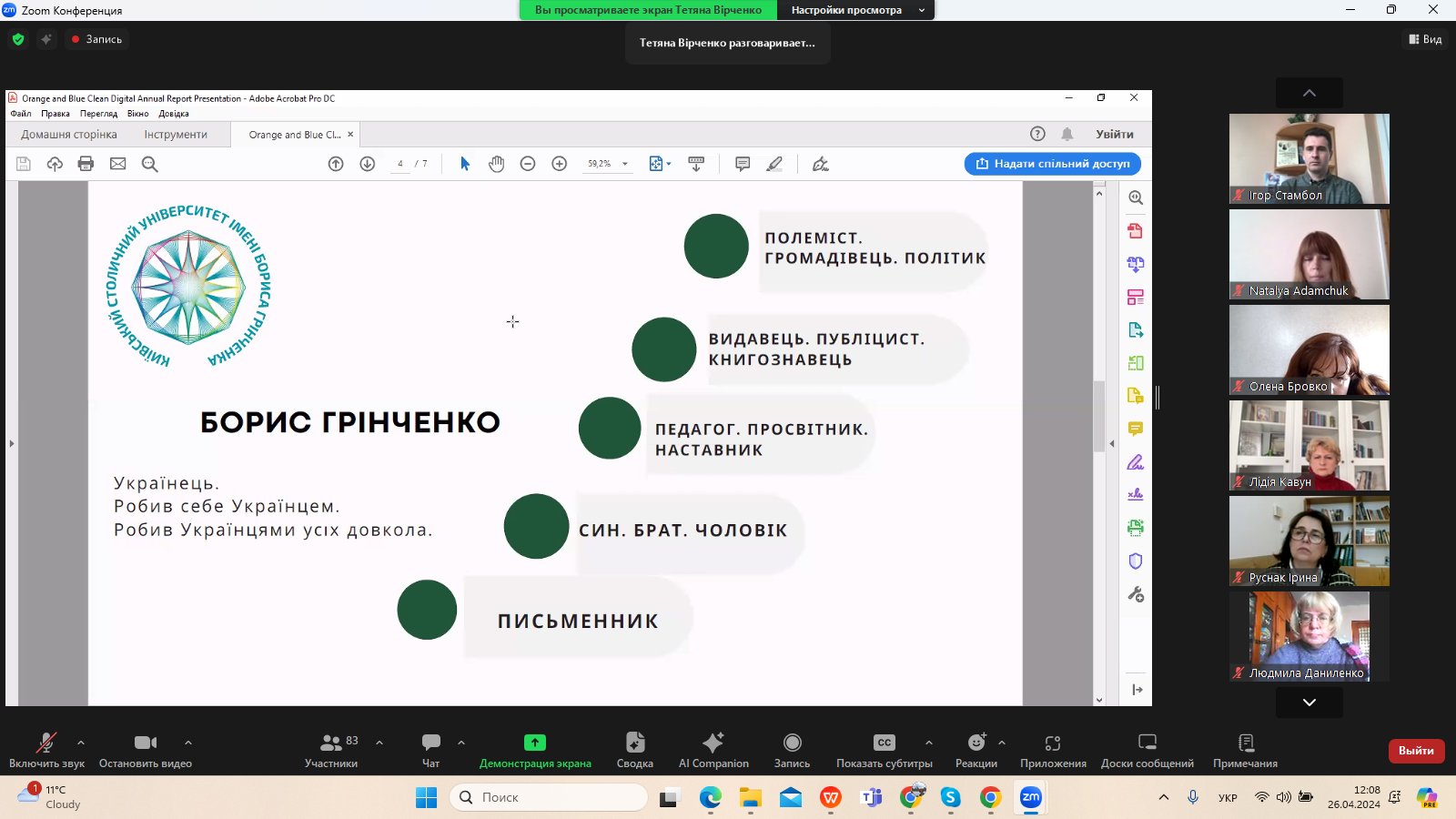Open the Чат panel
The height and width of the screenshot is (819, 1456).
430,749
